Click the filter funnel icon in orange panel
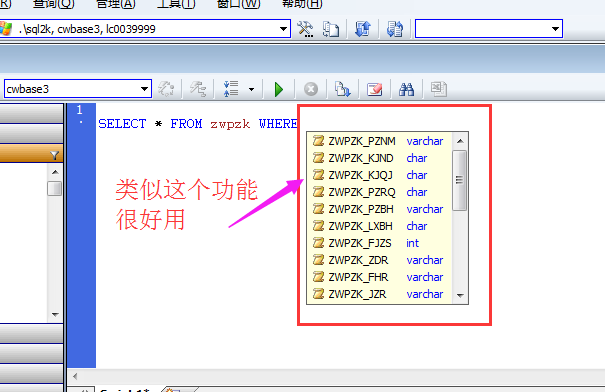605x392 pixels. [54, 155]
